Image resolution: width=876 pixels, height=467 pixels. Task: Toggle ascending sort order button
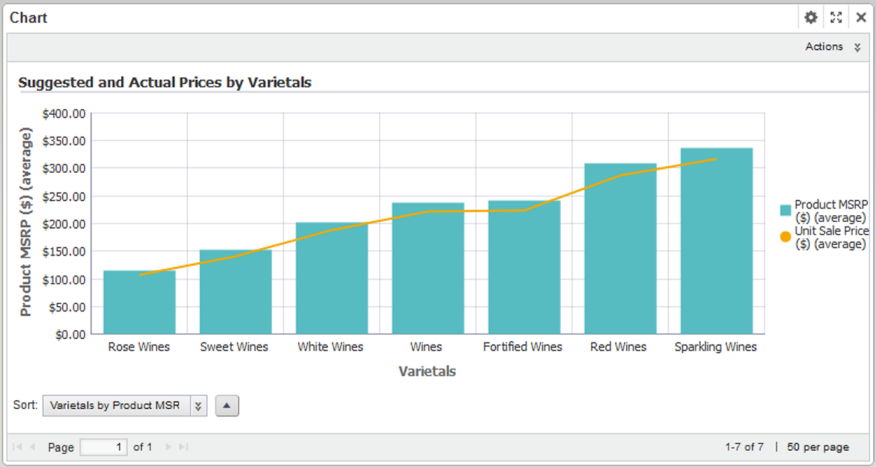click(227, 406)
